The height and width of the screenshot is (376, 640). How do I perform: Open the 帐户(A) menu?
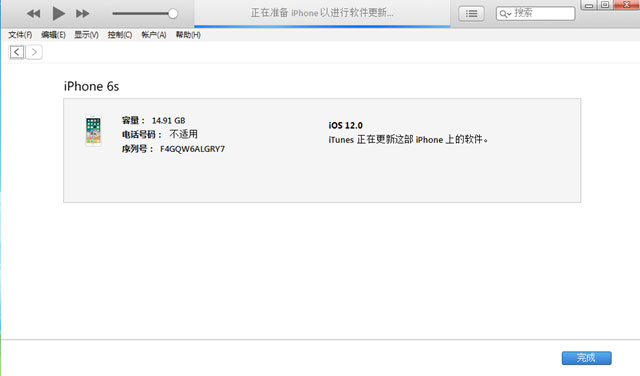[154, 35]
